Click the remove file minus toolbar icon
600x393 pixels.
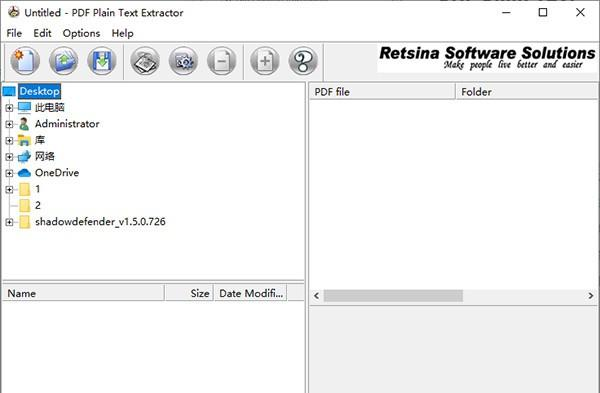pyautogui.click(x=222, y=61)
